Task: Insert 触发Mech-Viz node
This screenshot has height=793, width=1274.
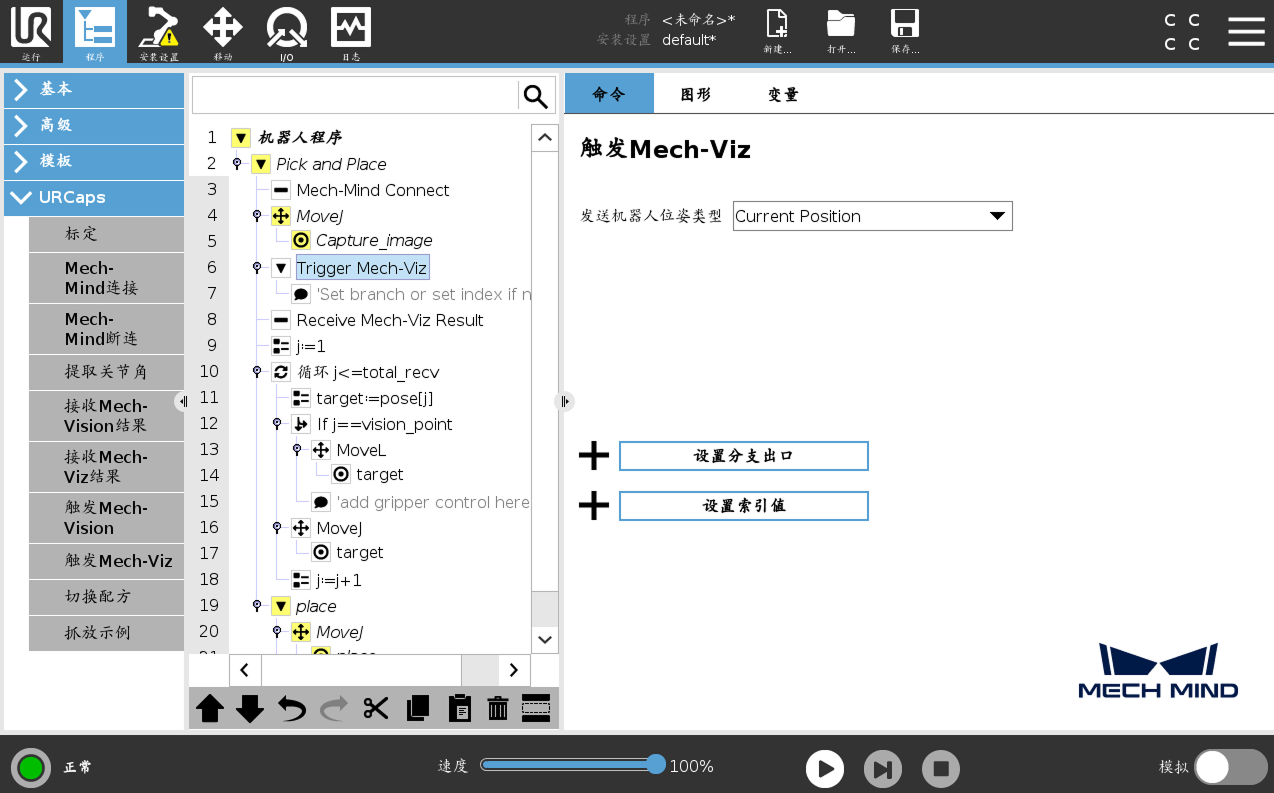Action: click(106, 561)
